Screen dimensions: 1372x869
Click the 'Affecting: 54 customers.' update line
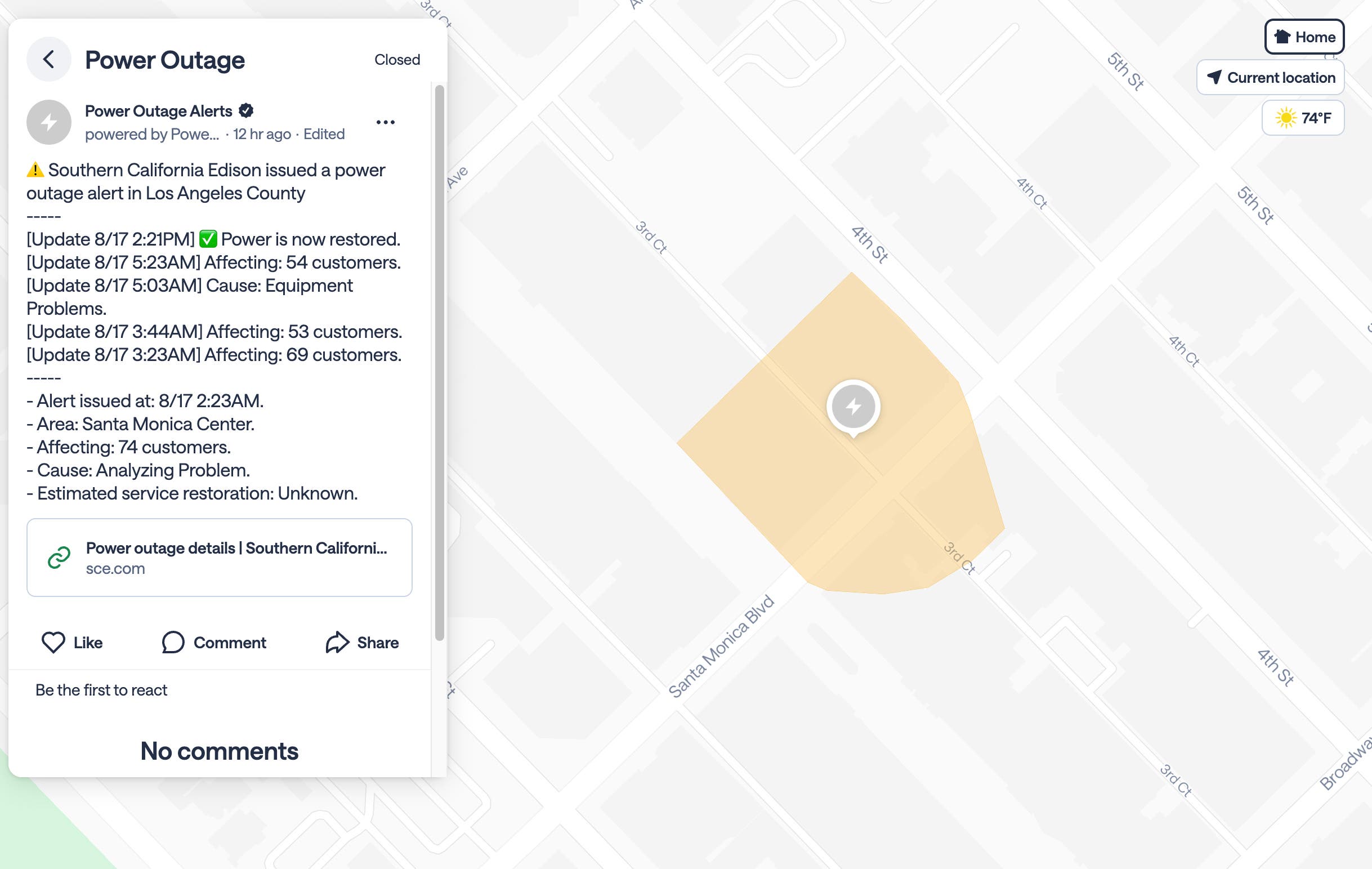pyautogui.click(x=214, y=262)
